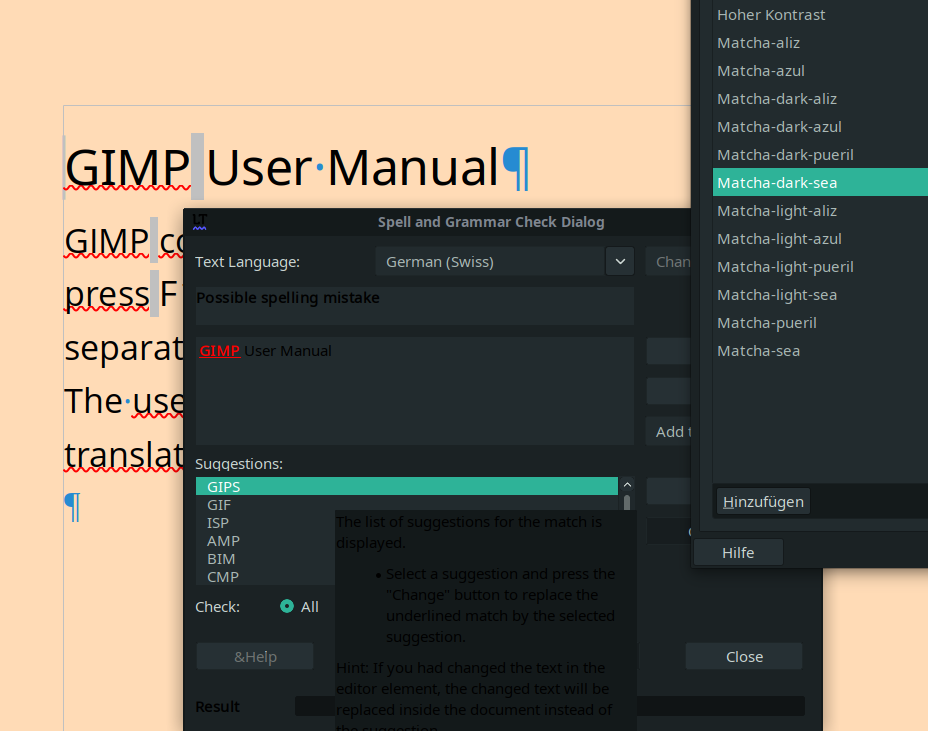Select German (Swiss) language combo box
Viewport: 928px width, 731px height.
click(490, 262)
